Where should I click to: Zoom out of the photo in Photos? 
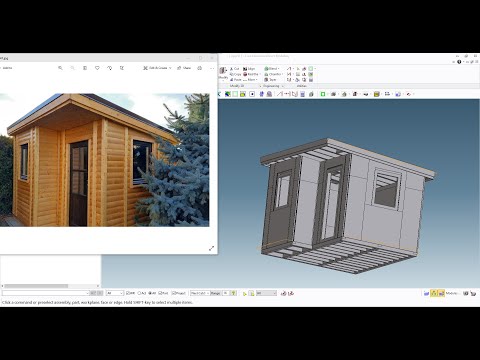[x=73, y=68]
